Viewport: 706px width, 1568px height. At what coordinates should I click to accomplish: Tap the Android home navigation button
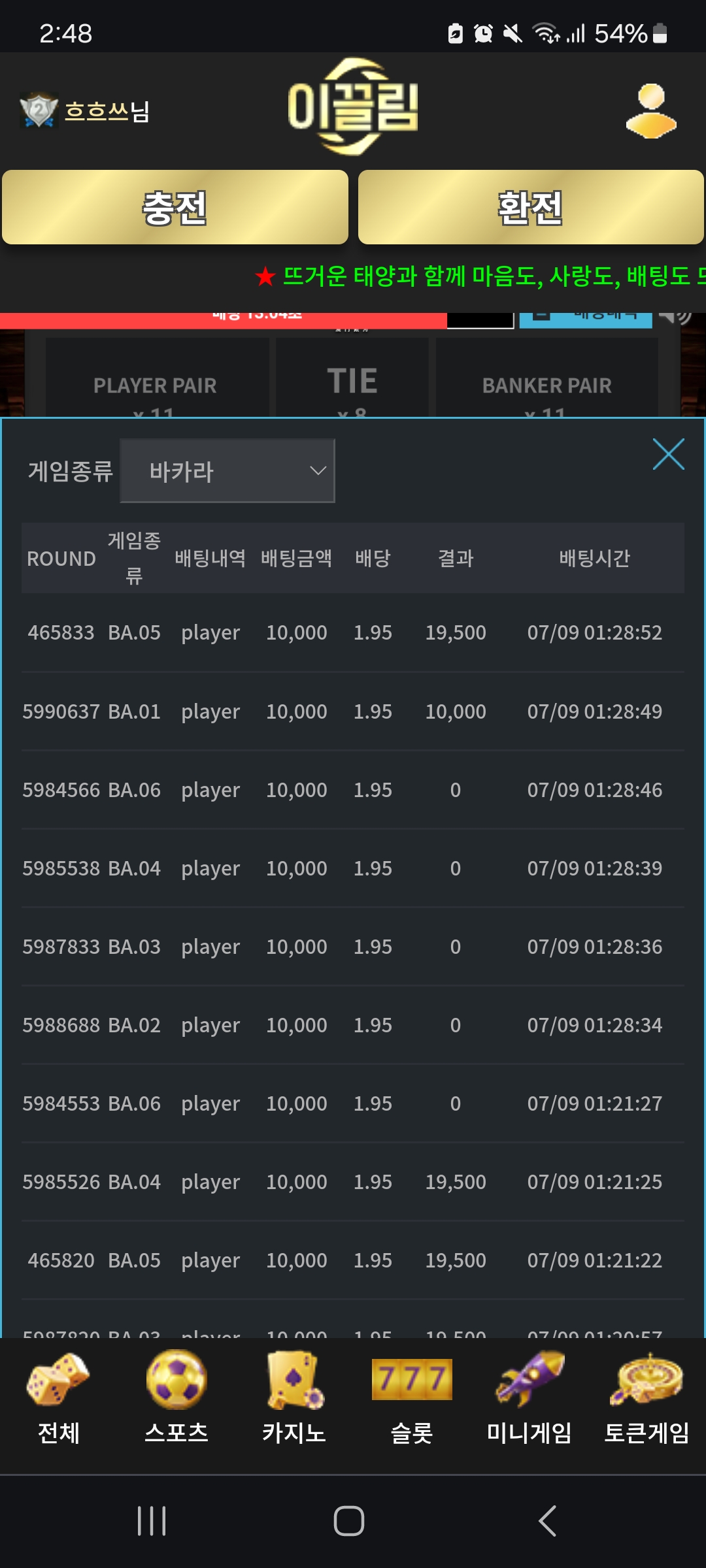coord(349,1521)
